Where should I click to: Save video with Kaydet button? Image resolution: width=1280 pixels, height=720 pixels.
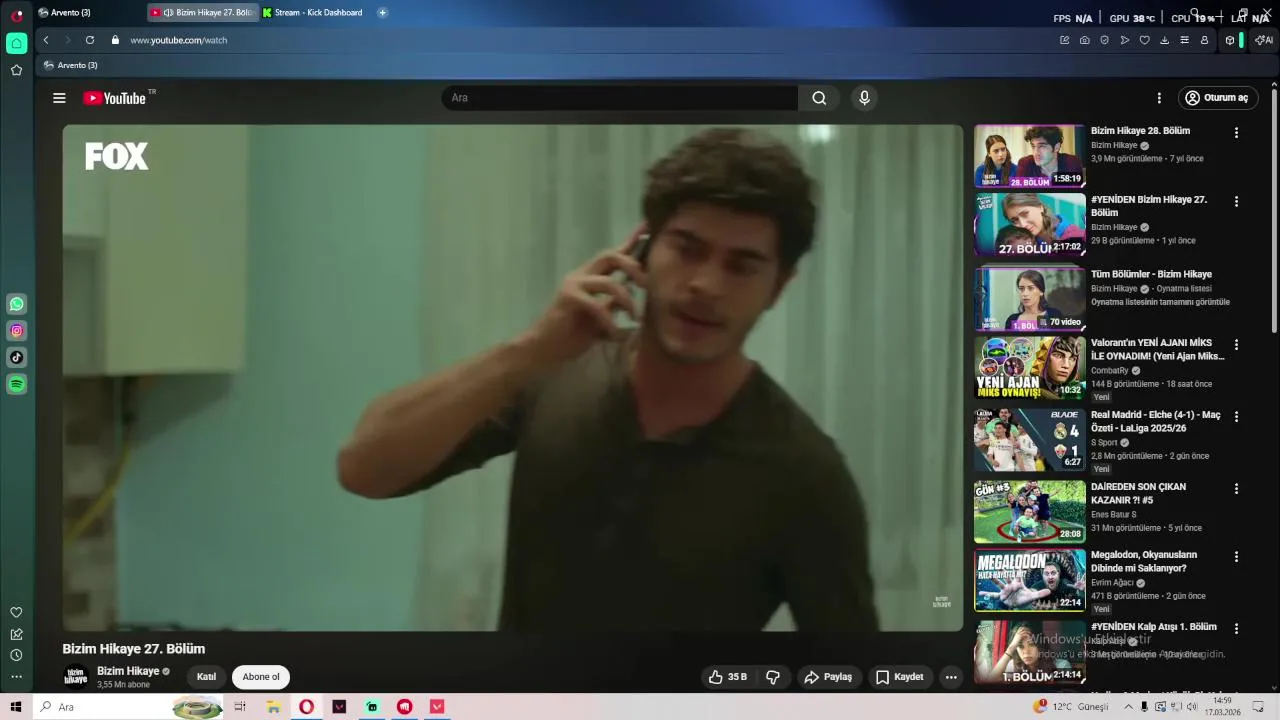899,677
